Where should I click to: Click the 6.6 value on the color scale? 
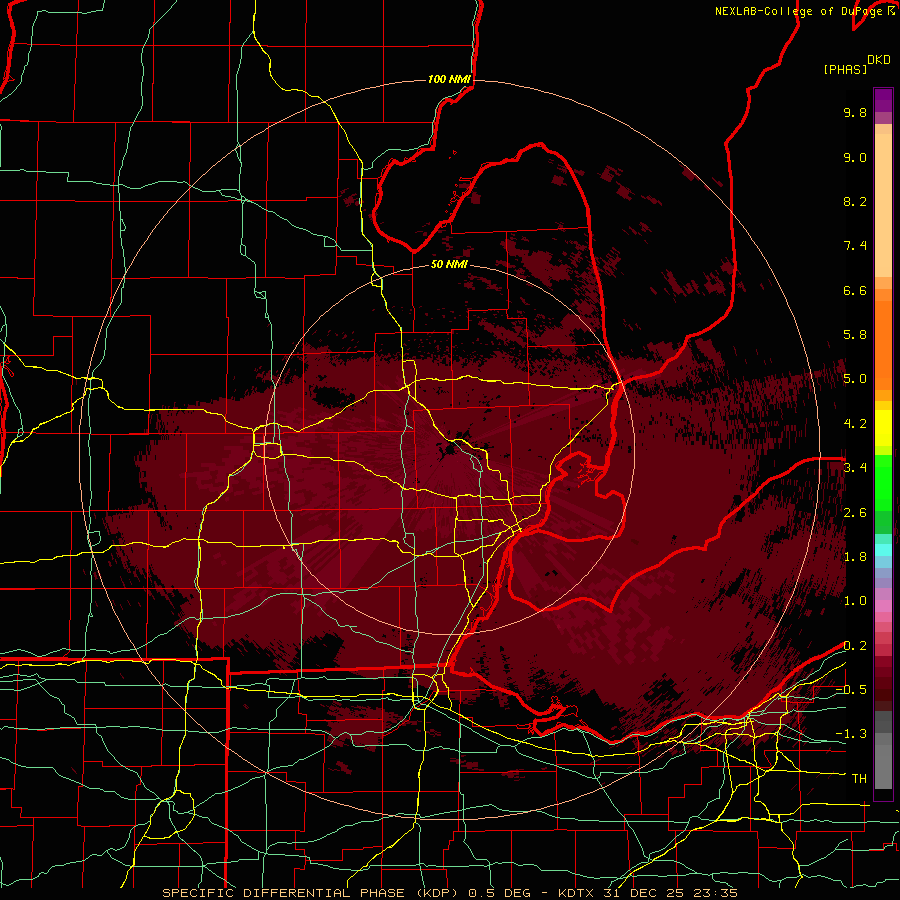855,290
